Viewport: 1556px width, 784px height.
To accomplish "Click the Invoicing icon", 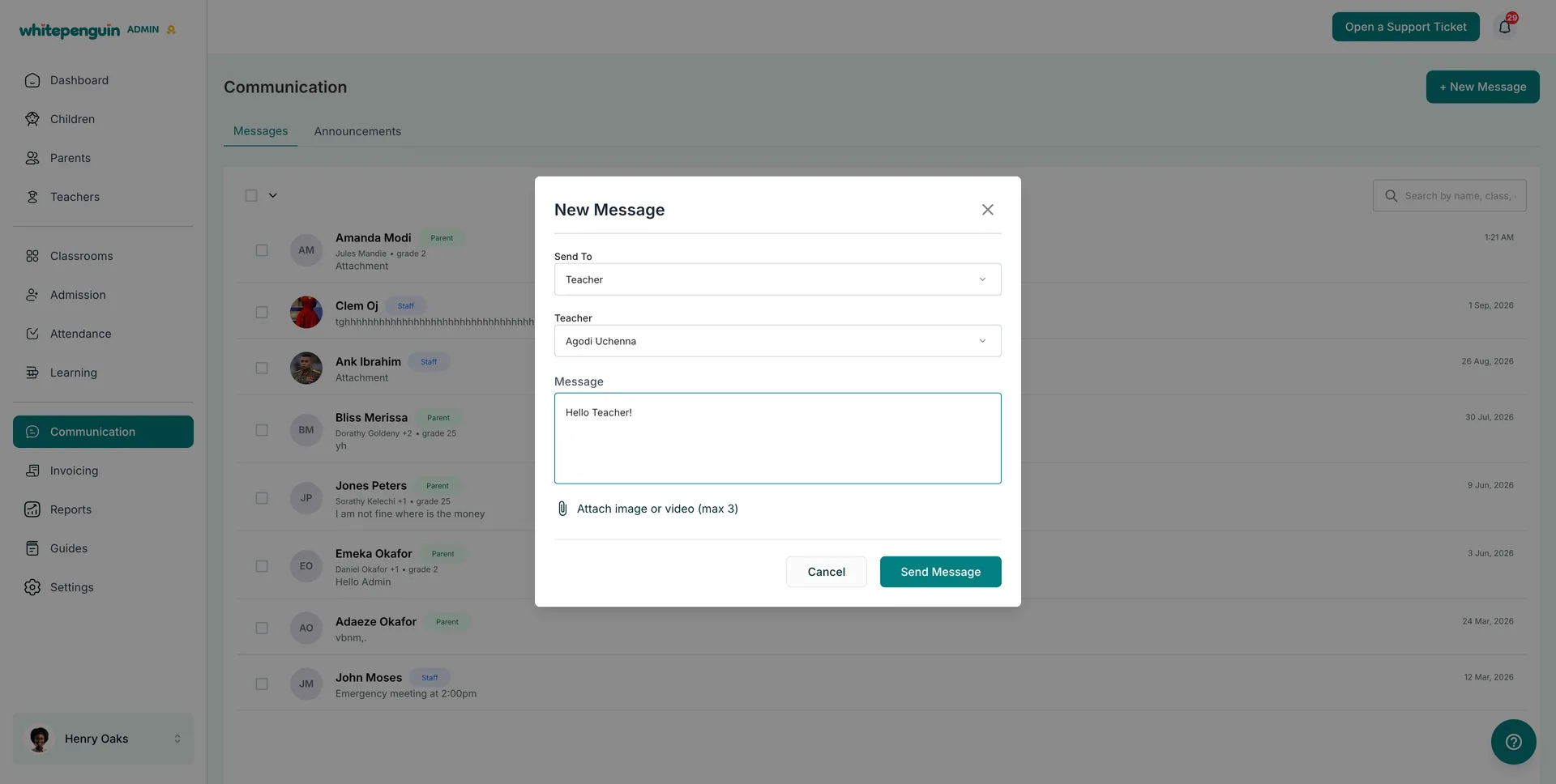I will point(32,471).
